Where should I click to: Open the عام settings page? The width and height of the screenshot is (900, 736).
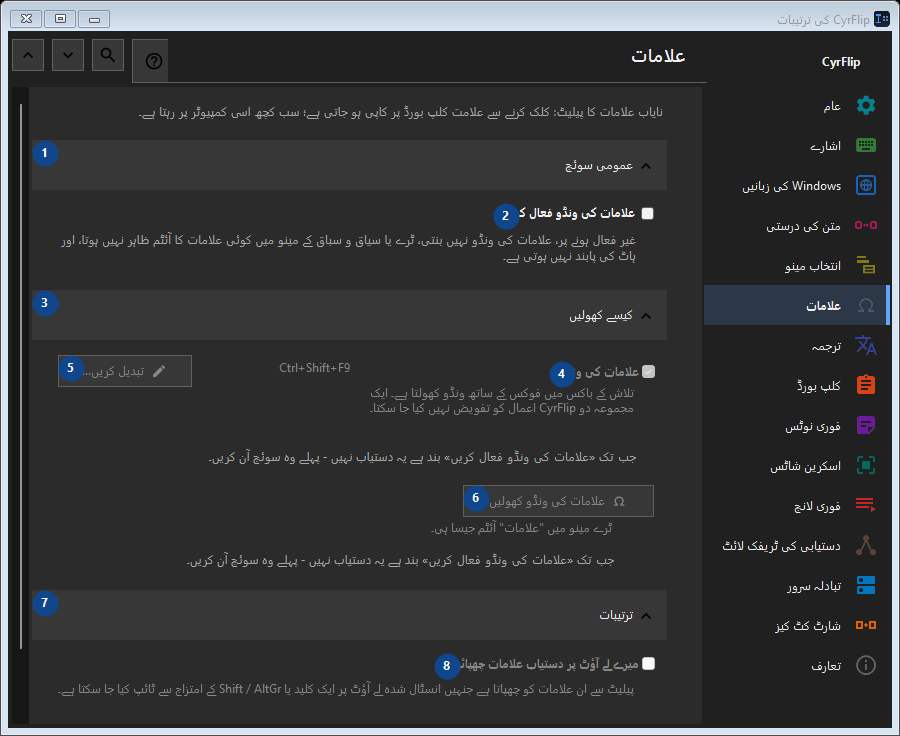click(x=796, y=106)
